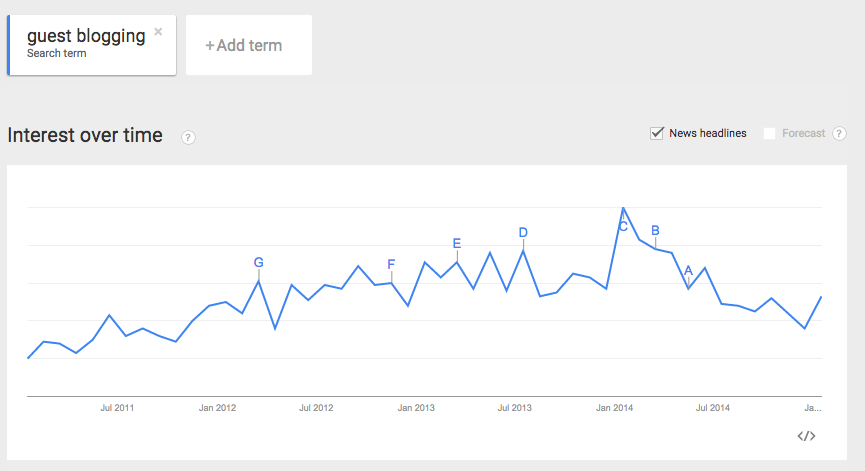Enable the Forecast checkbox
865x471 pixels.
tap(770, 133)
